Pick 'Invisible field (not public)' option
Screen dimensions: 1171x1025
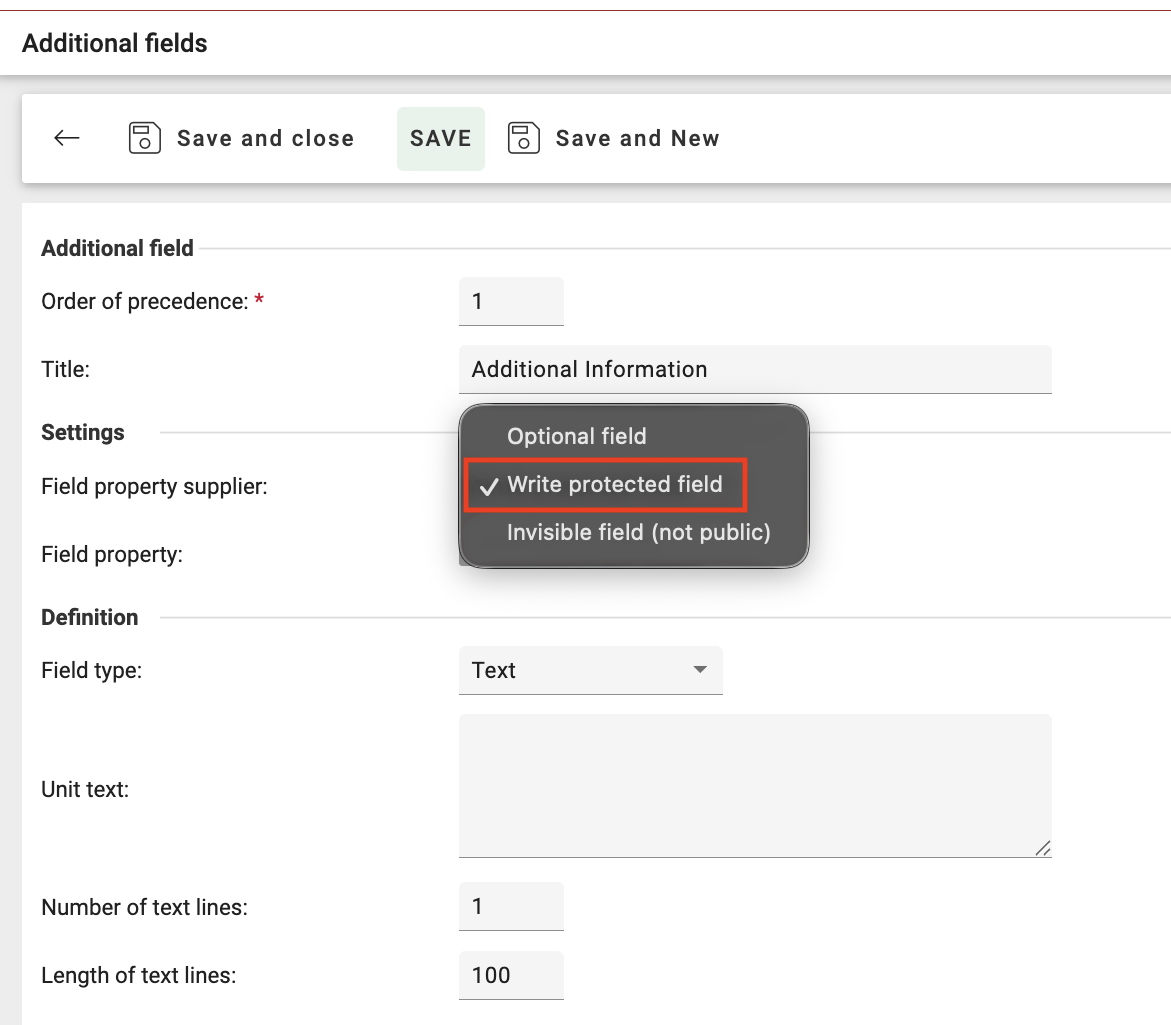638,532
